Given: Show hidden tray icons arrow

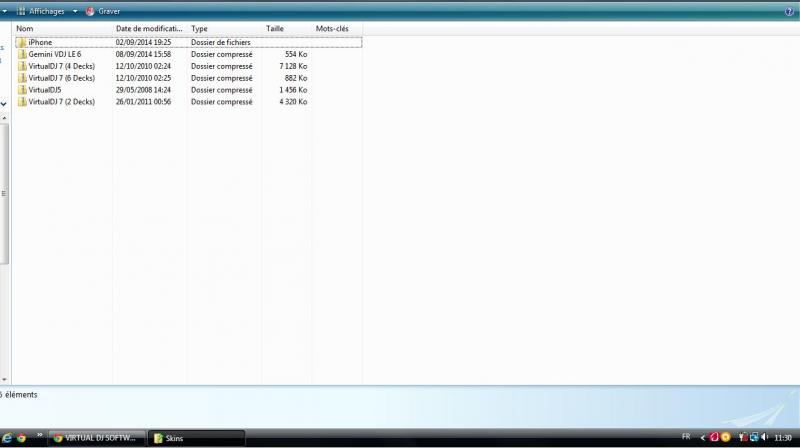Looking at the screenshot, I should pyautogui.click(x=703, y=438).
